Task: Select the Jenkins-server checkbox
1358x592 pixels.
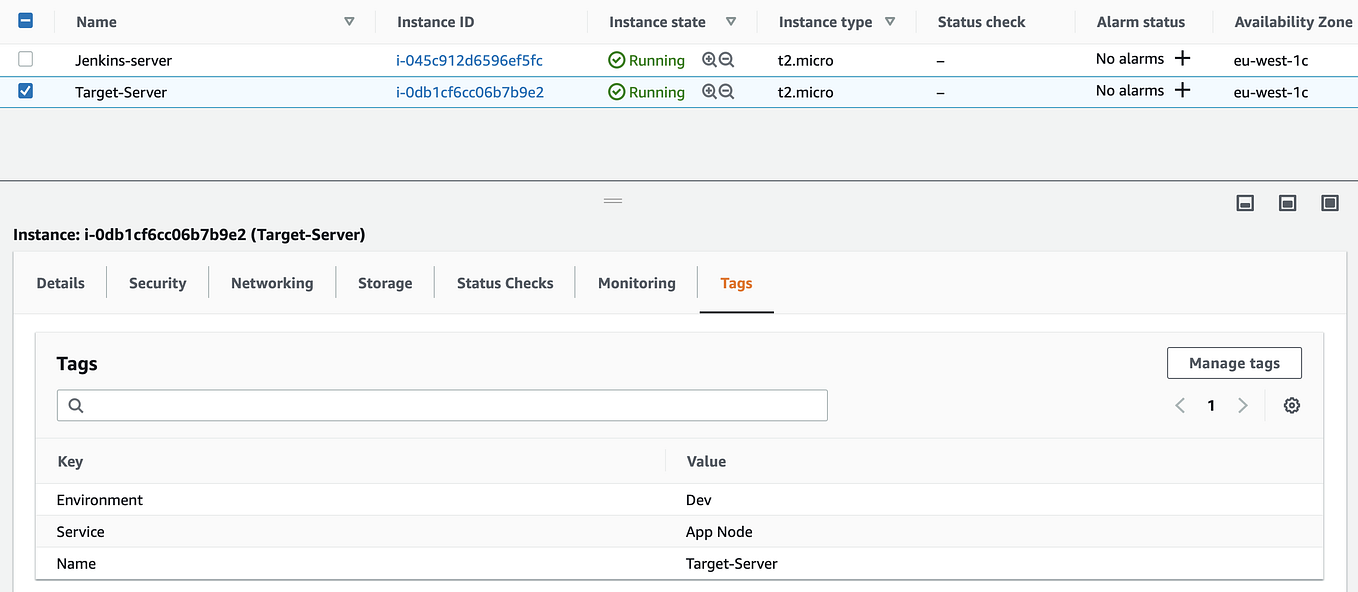Action: coord(26,60)
